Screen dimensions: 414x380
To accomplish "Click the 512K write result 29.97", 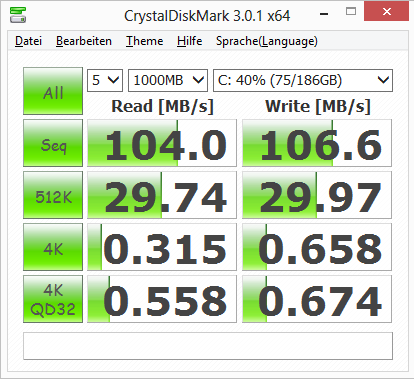I will [317, 195].
